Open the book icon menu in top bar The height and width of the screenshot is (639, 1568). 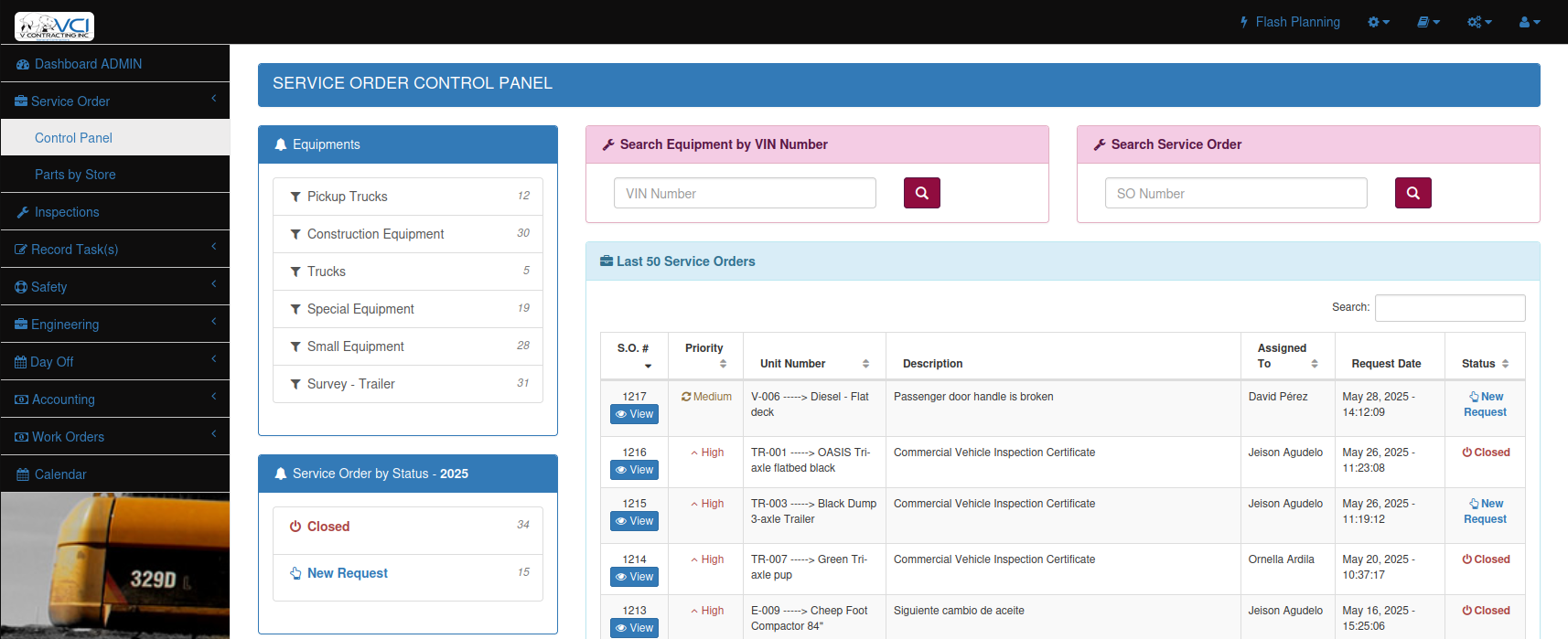point(1428,22)
